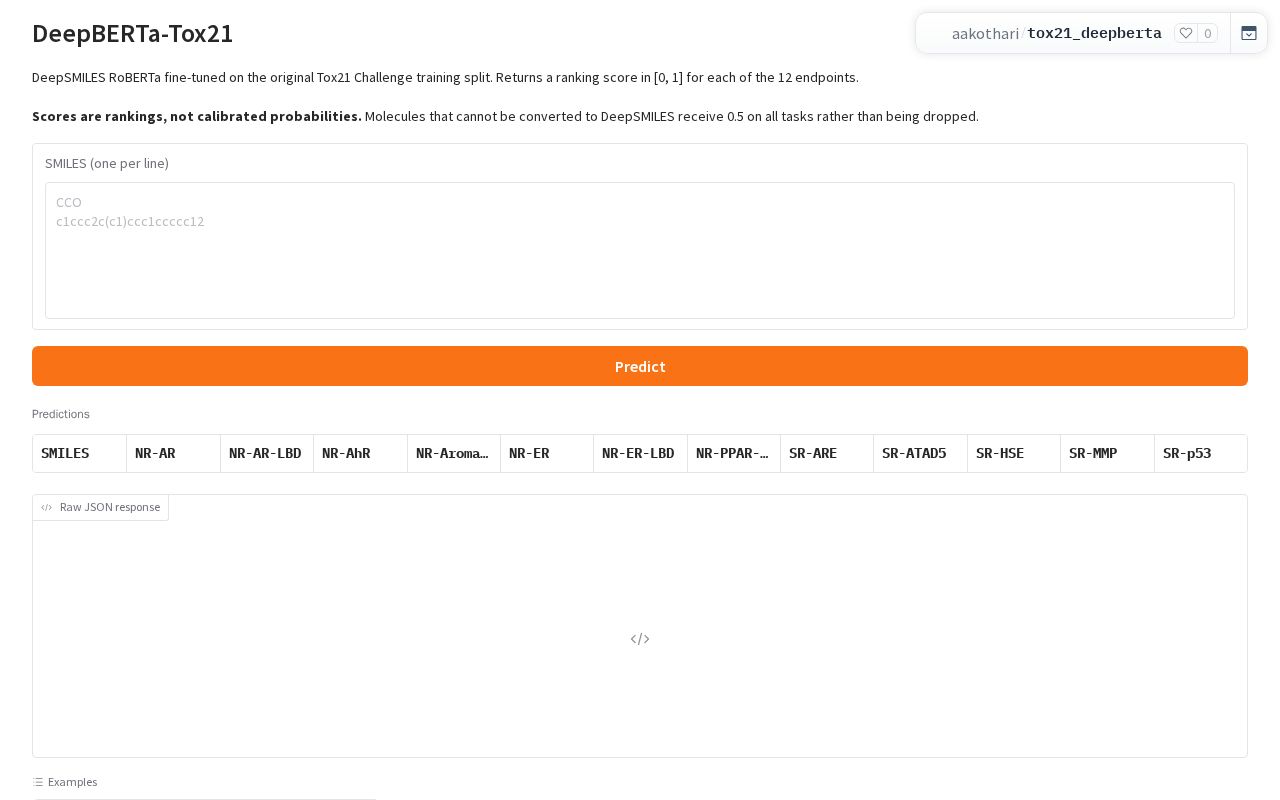Click the NR-AhR column header
The width and height of the screenshot is (1280, 800).
[360, 453]
